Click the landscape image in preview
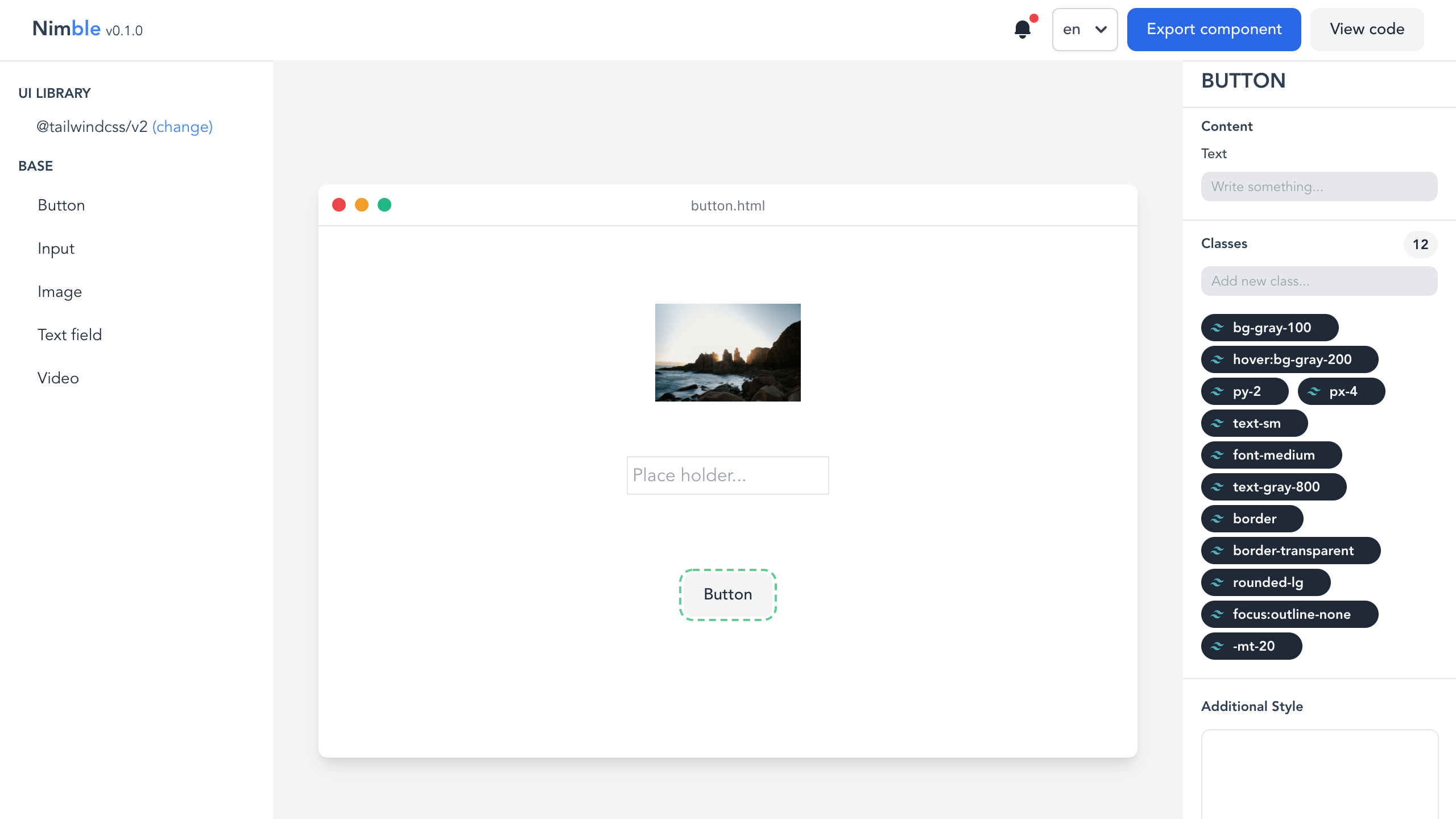1456x819 pixels. coord(727,353)
